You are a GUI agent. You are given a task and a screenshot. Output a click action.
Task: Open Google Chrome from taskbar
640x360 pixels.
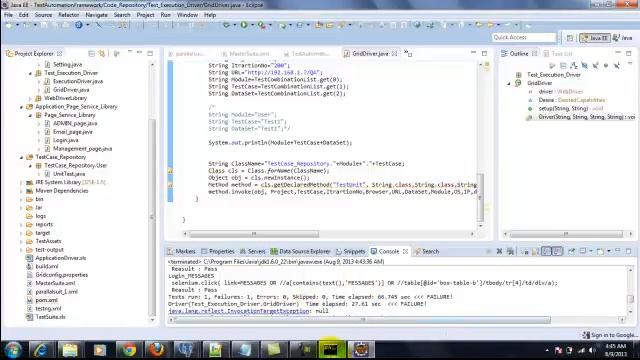[x=129, y=350]
